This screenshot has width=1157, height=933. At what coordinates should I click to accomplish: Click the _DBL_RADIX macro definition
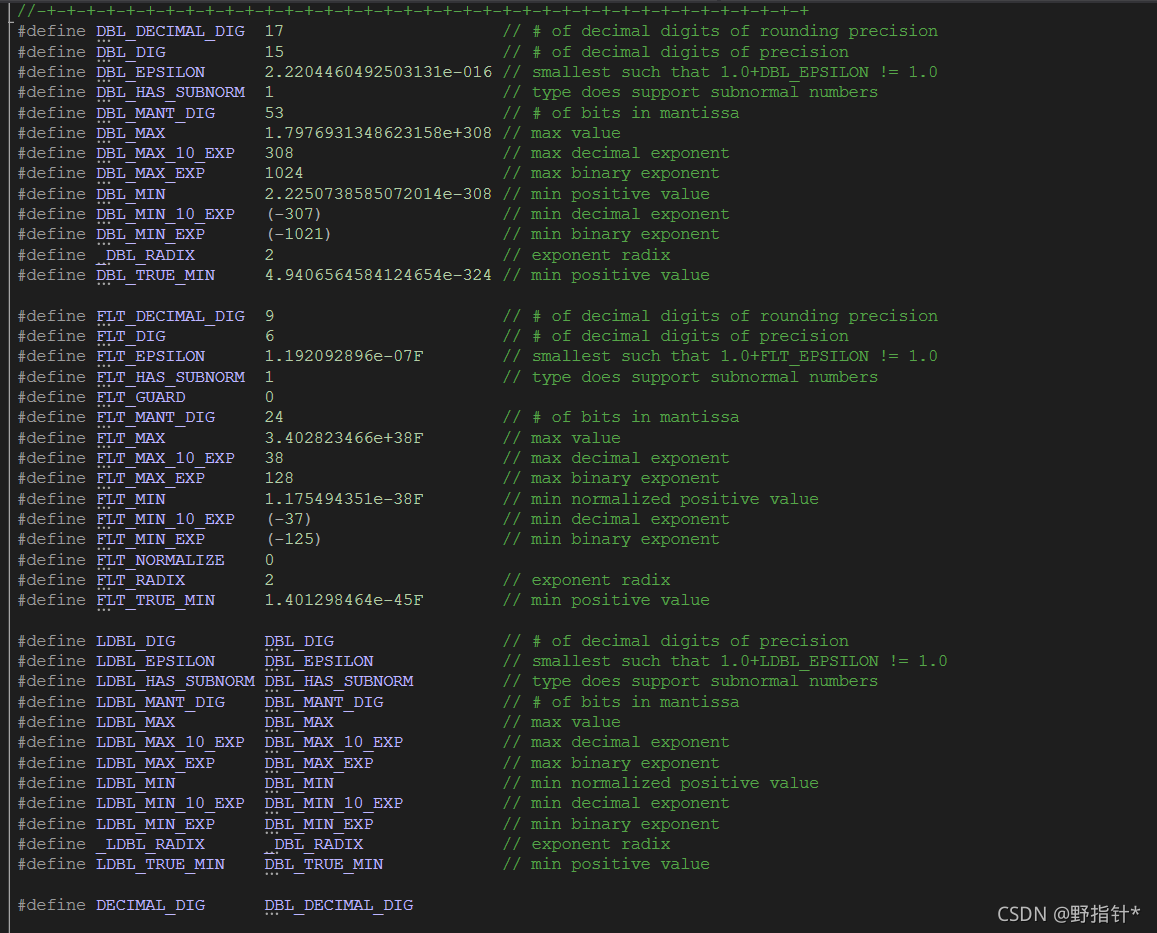click(x=145, y=255)
